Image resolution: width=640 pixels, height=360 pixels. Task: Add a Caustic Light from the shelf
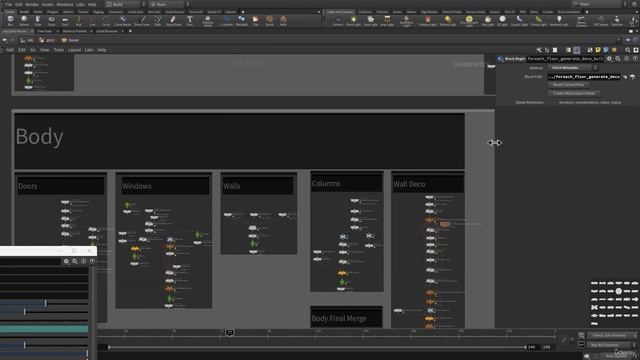519,20
